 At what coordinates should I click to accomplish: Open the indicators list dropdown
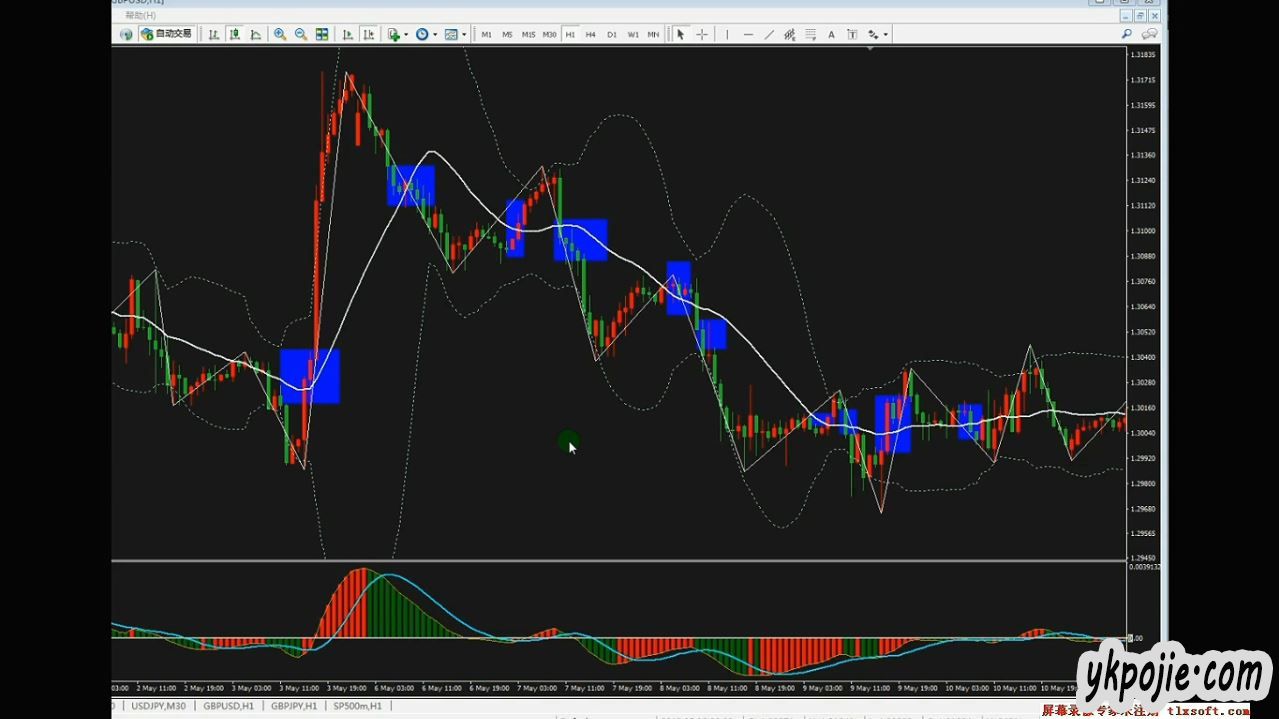tap(397, 34)
